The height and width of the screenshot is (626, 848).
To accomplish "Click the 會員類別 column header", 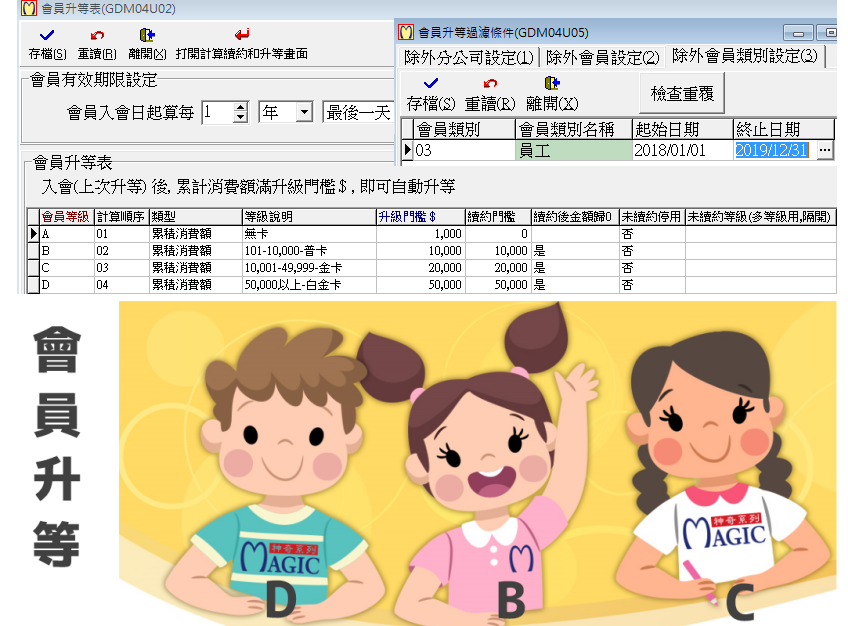I will (464, 130).
